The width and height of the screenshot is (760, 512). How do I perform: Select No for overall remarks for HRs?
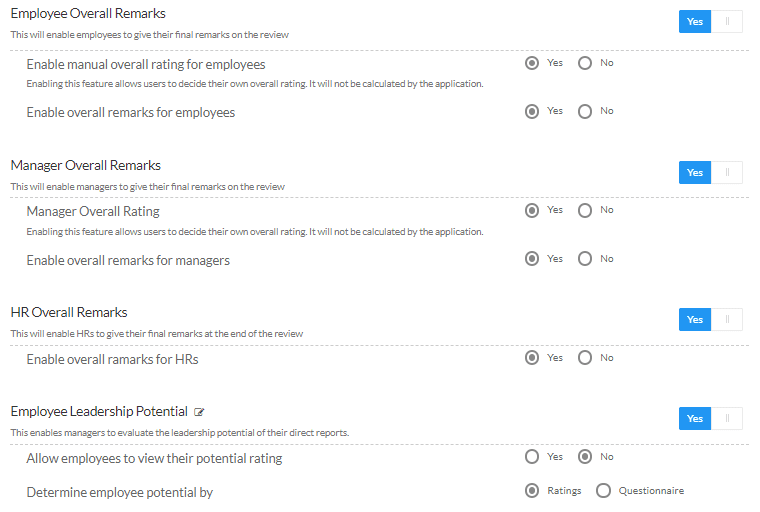coord(585,358)
